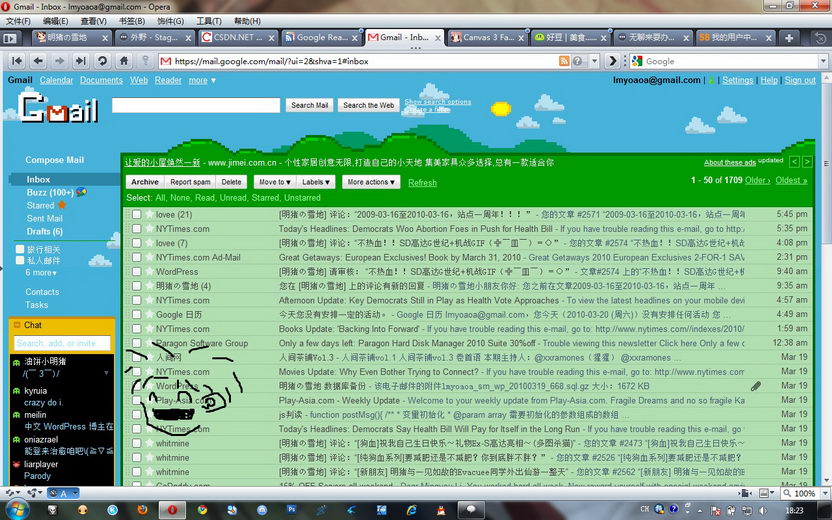Click the Report spam button
832x520 pixels.
point(190,182)
